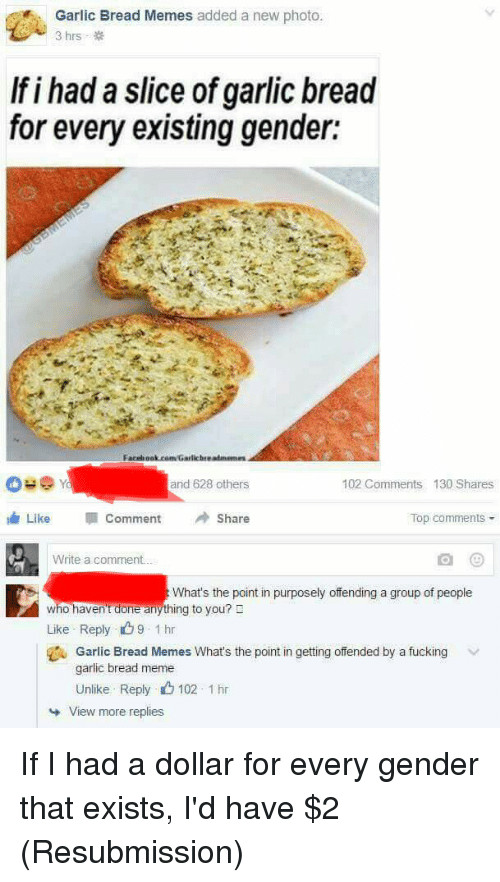The image size is (500, 882).
Task: Click the Comment button
Action: tap(125, 519)
